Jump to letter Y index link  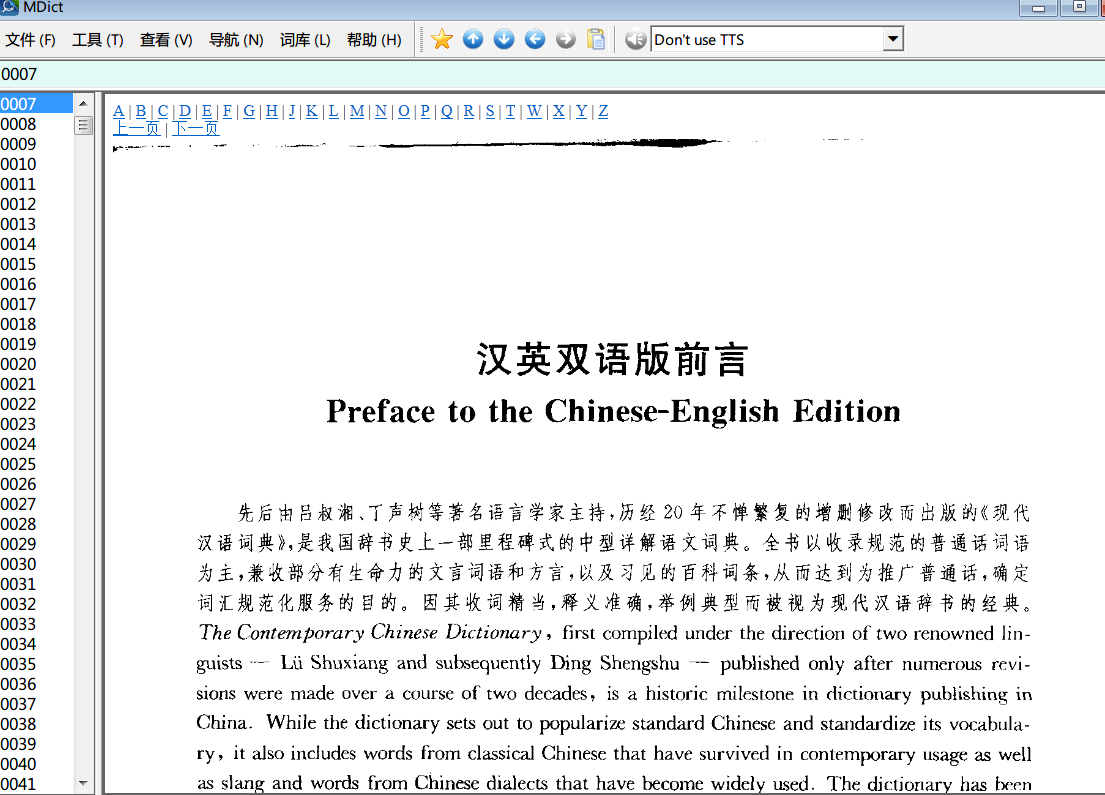(581, 111)
